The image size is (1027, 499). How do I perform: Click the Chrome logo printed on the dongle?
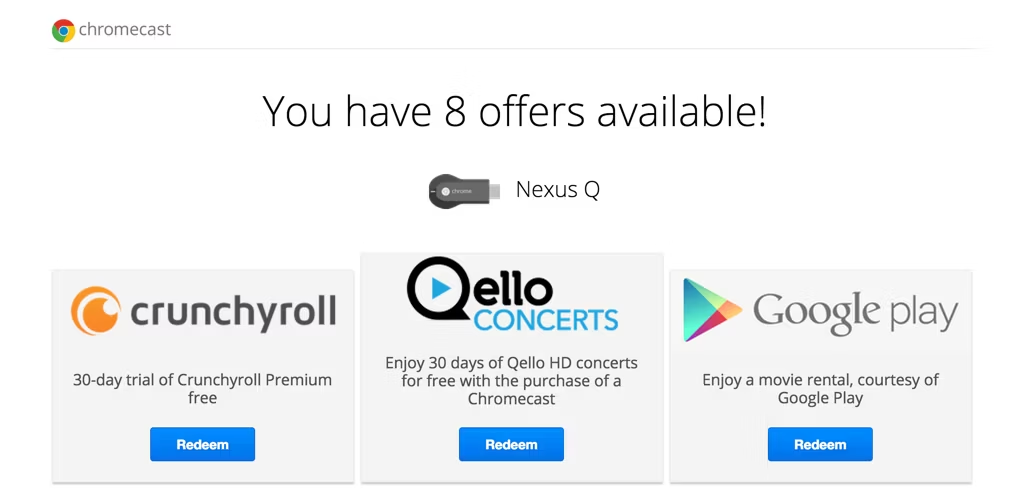coord(444,191)
